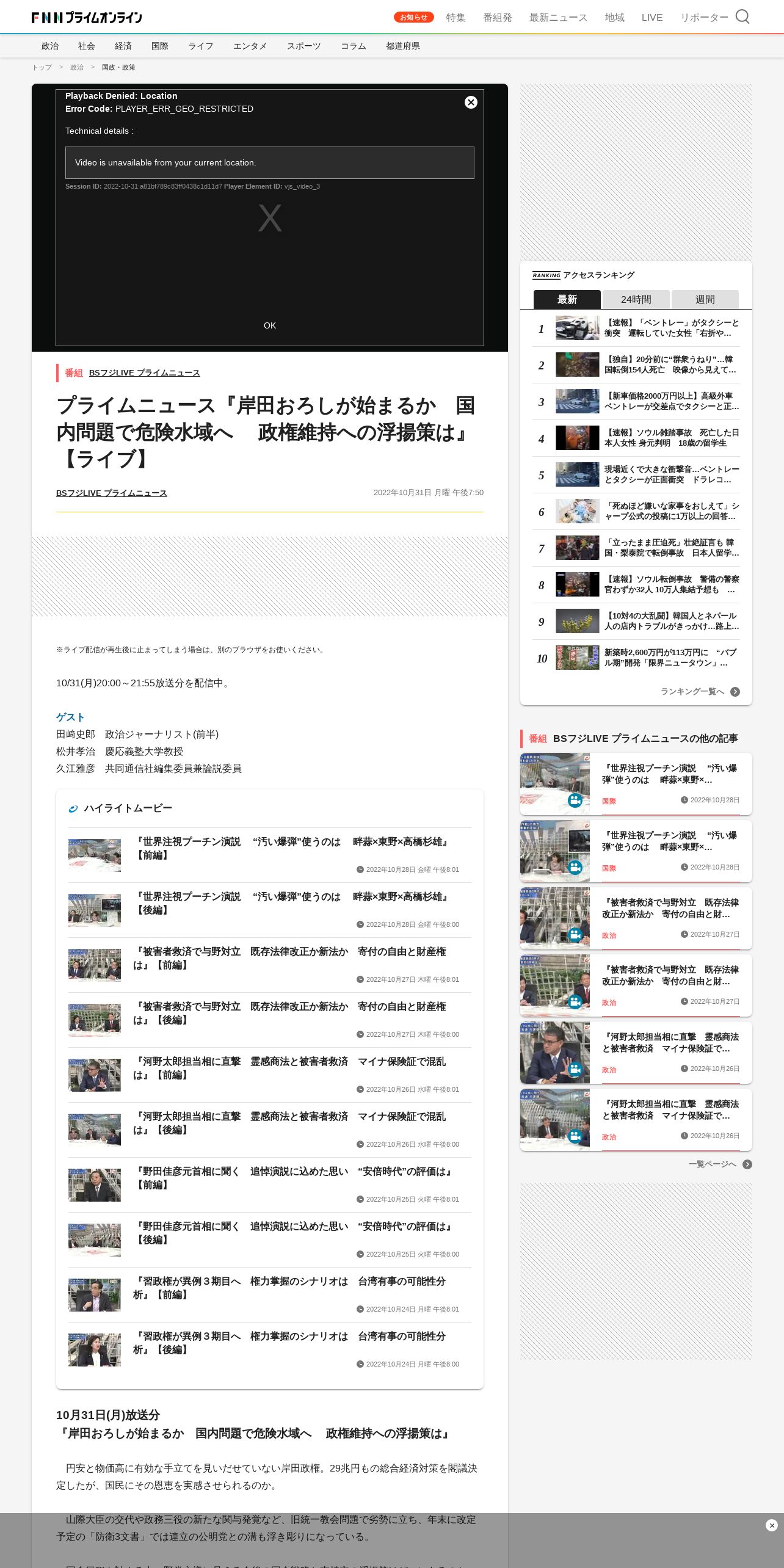Open 最新ニュース in the top navigation
Image resolution: width=784 pixels, height=1568 pixels.
pos(558,18)
